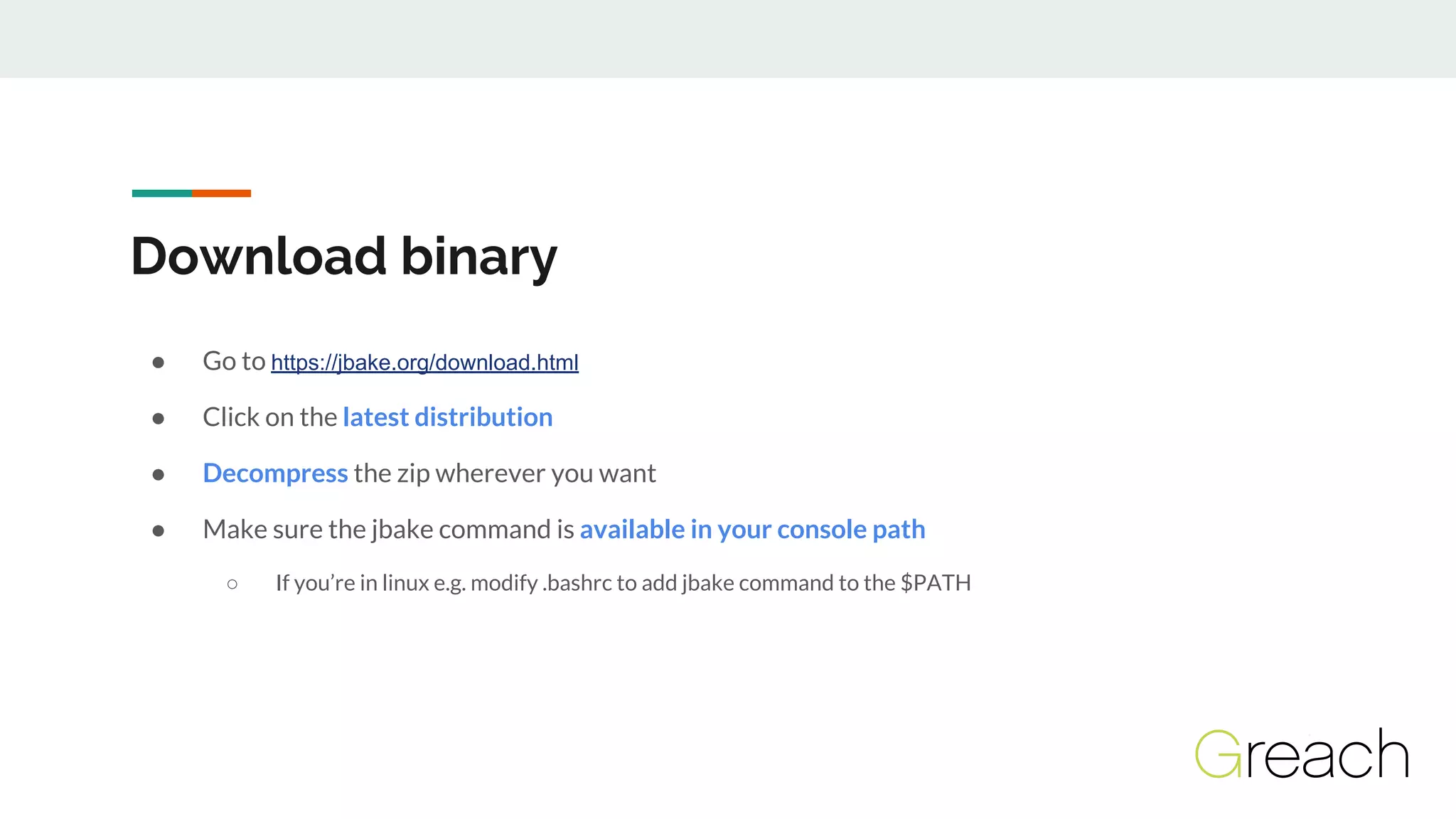1456x819 pixels.
Task: Click 'Make sure the jbake command is' text
Action: [x=388, y=530]
